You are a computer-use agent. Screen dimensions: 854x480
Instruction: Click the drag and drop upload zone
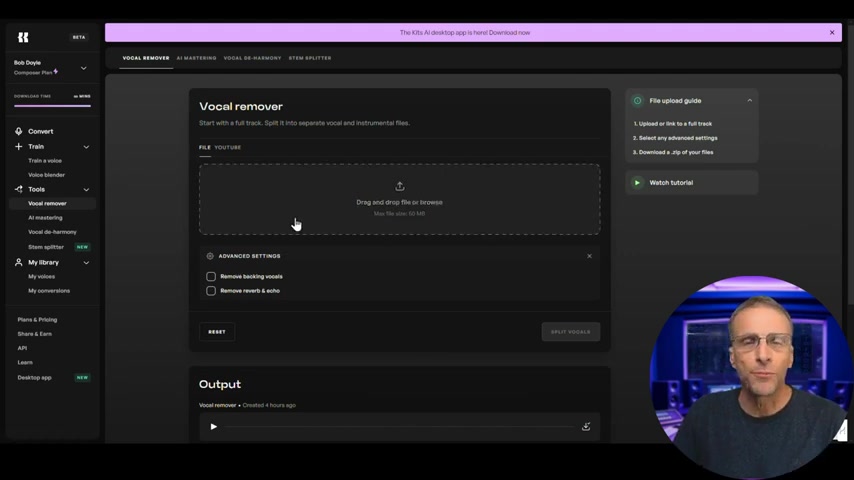[400, 199]
